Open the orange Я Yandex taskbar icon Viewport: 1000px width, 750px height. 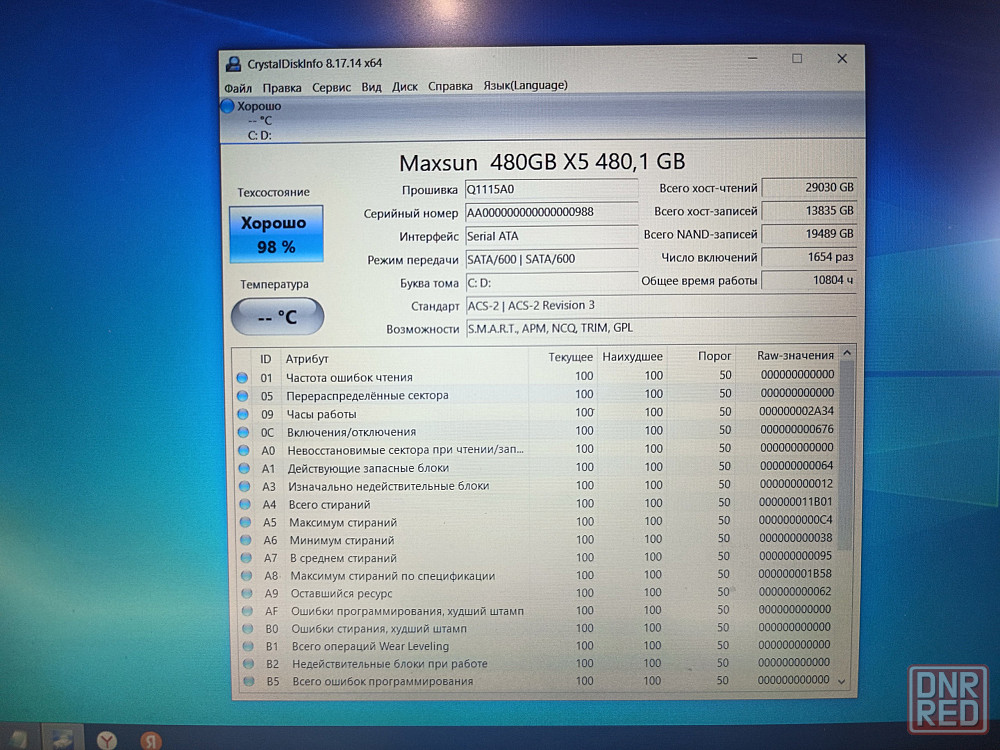(x=151, y=740)
